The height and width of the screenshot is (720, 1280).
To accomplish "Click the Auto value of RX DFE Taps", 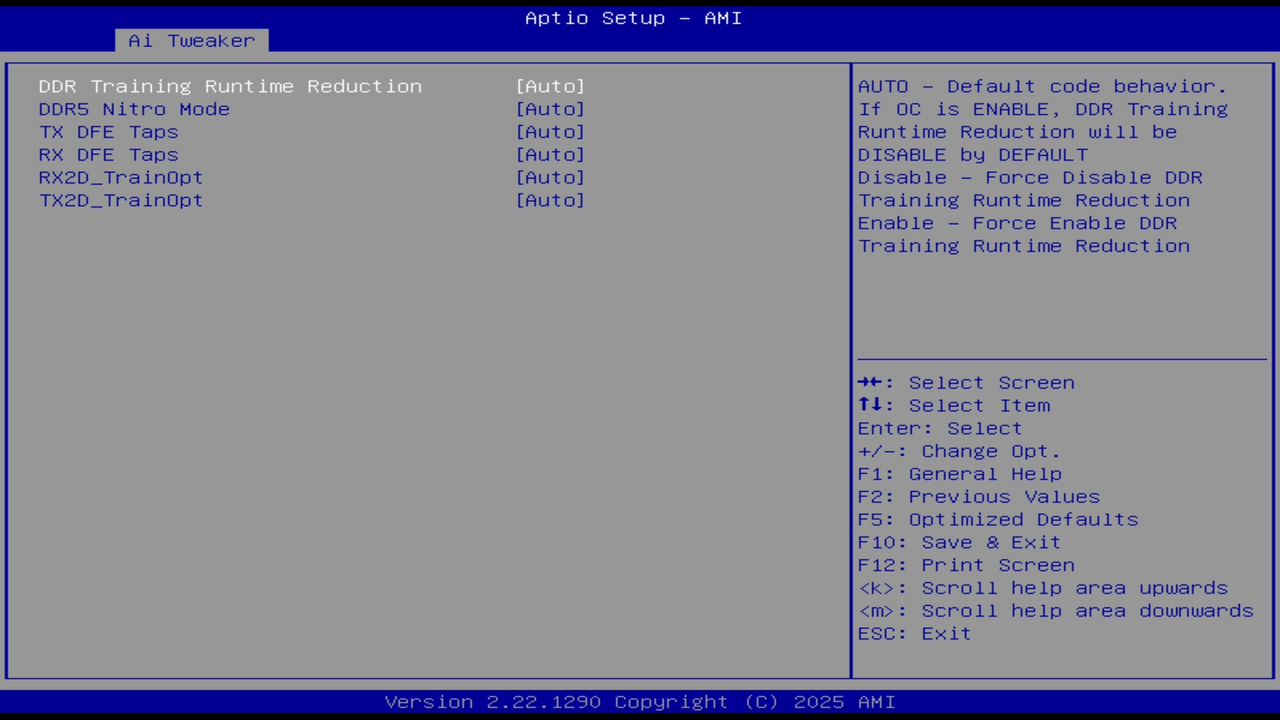I will pos(550,154).
